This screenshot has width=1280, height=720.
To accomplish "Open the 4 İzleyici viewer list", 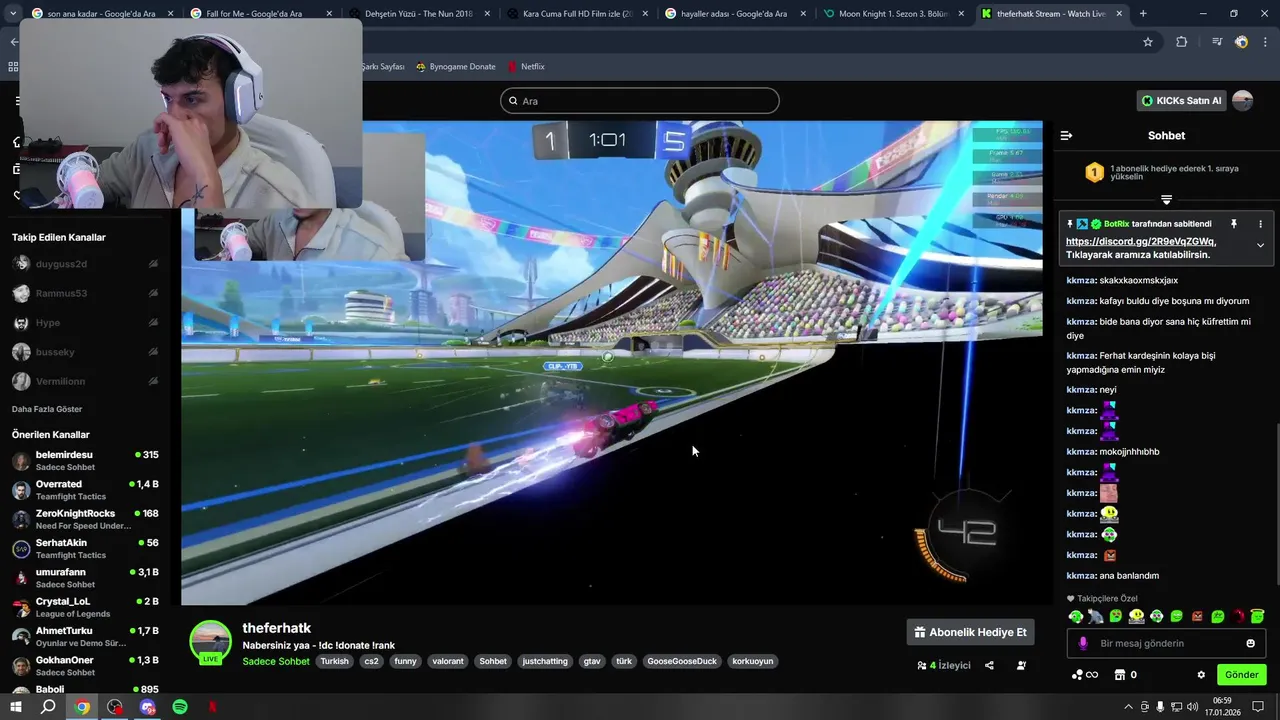I will [x=944, y=665].
